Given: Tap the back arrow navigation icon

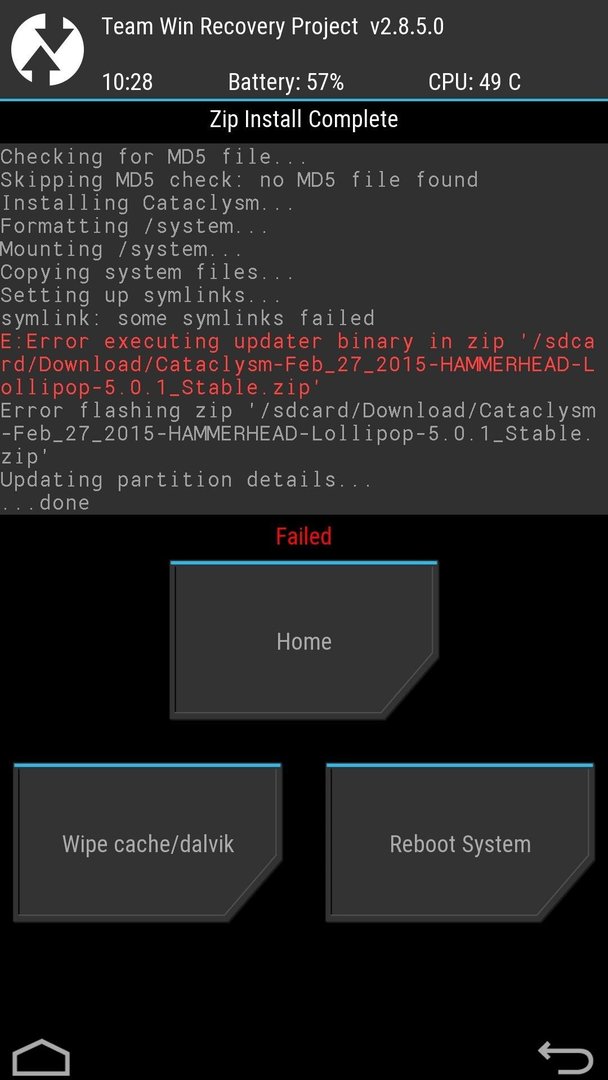Looking at the screenshot, I should pos(565,1058).
